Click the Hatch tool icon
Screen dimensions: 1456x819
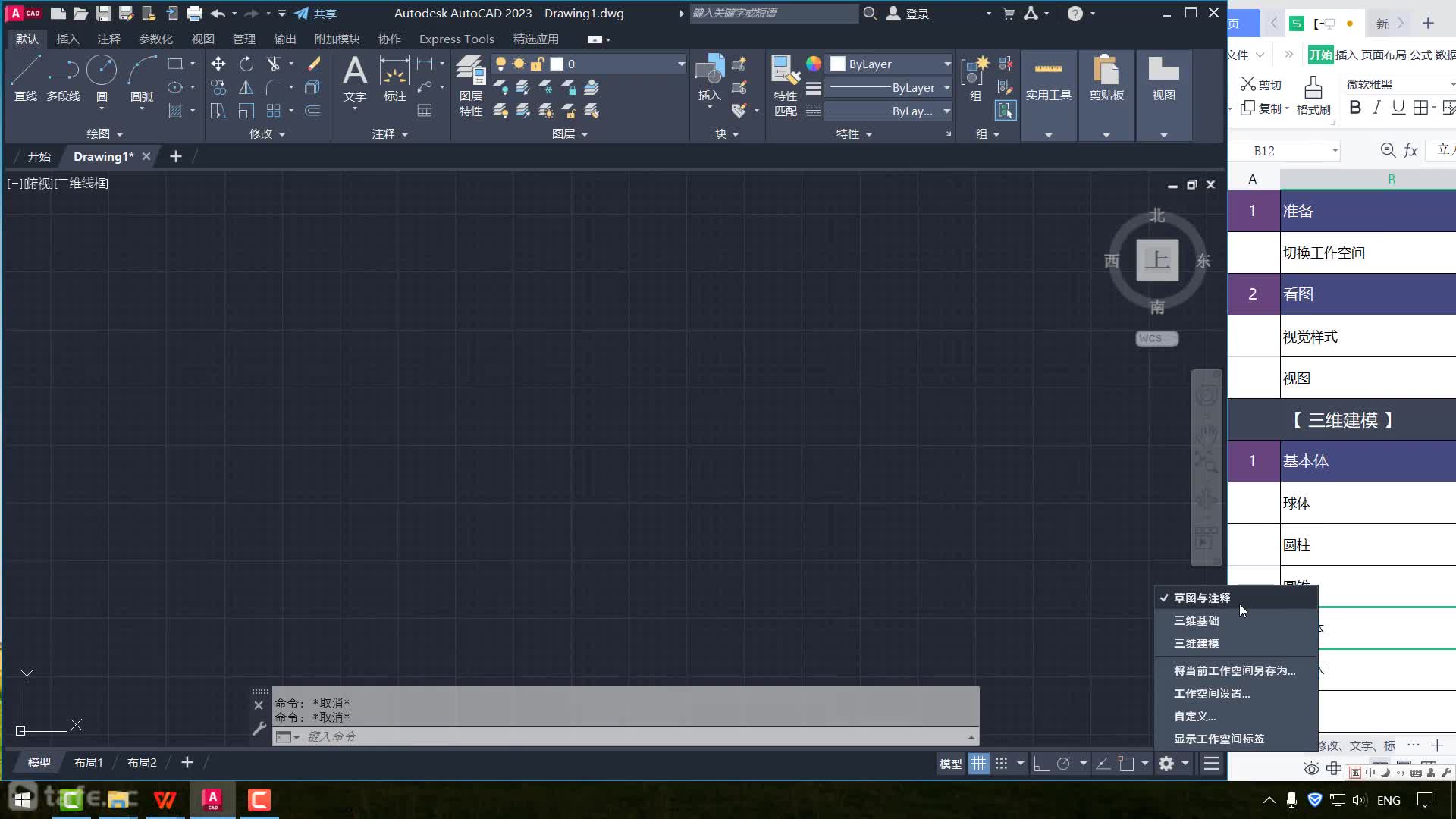point(175,111)
